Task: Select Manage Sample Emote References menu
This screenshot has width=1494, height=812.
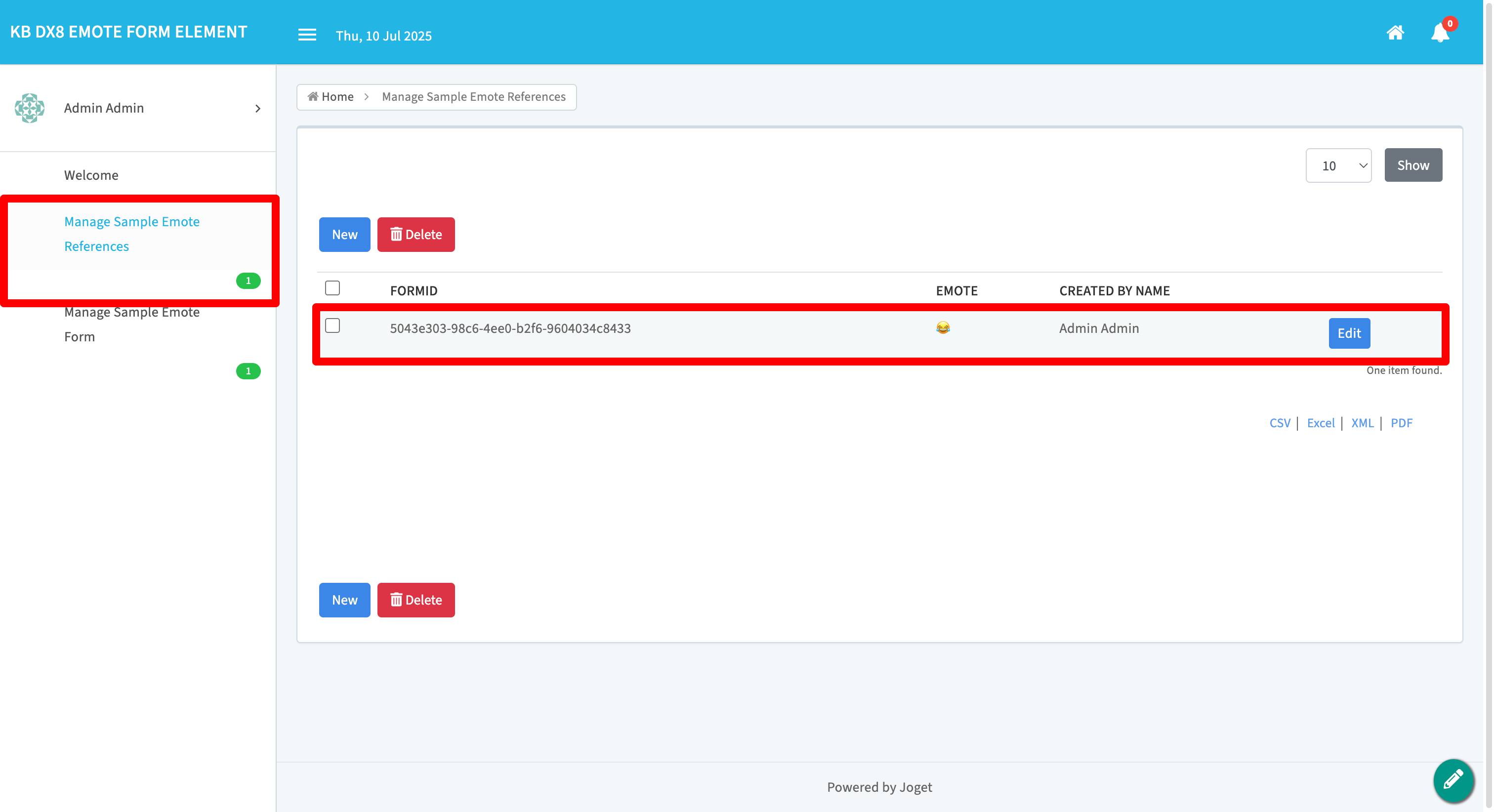Action: point(131,234)
